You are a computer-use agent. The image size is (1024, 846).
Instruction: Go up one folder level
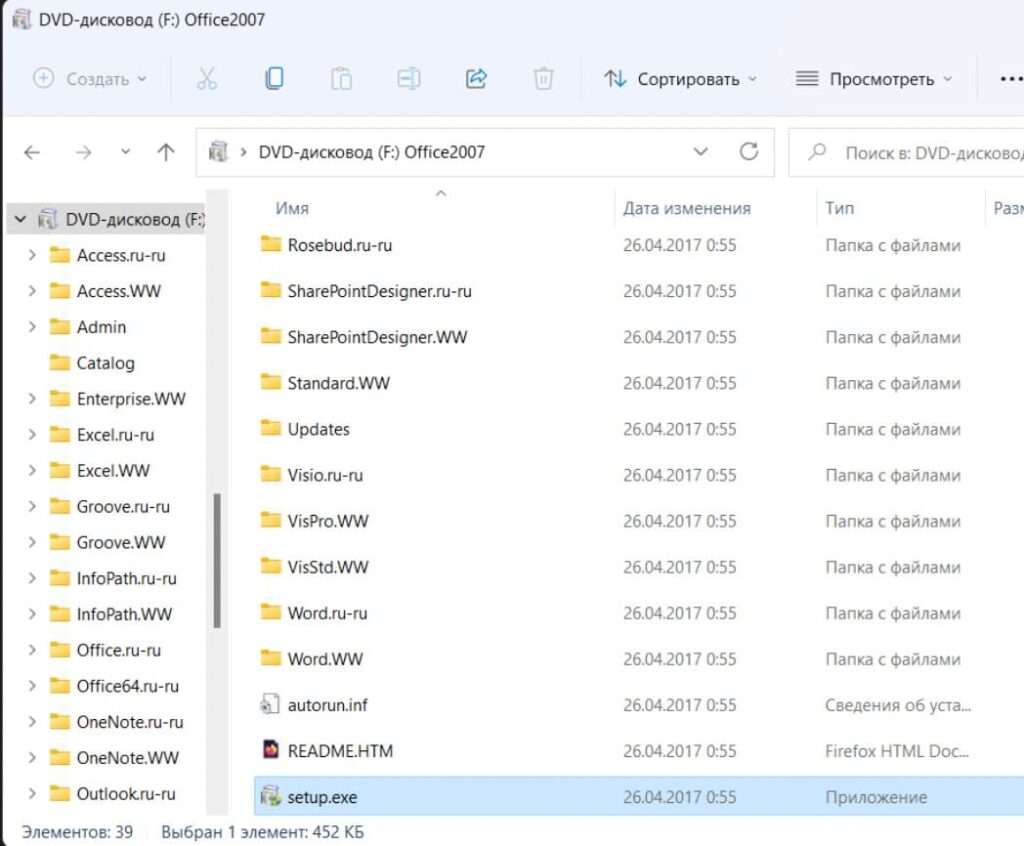coord(166,153)
